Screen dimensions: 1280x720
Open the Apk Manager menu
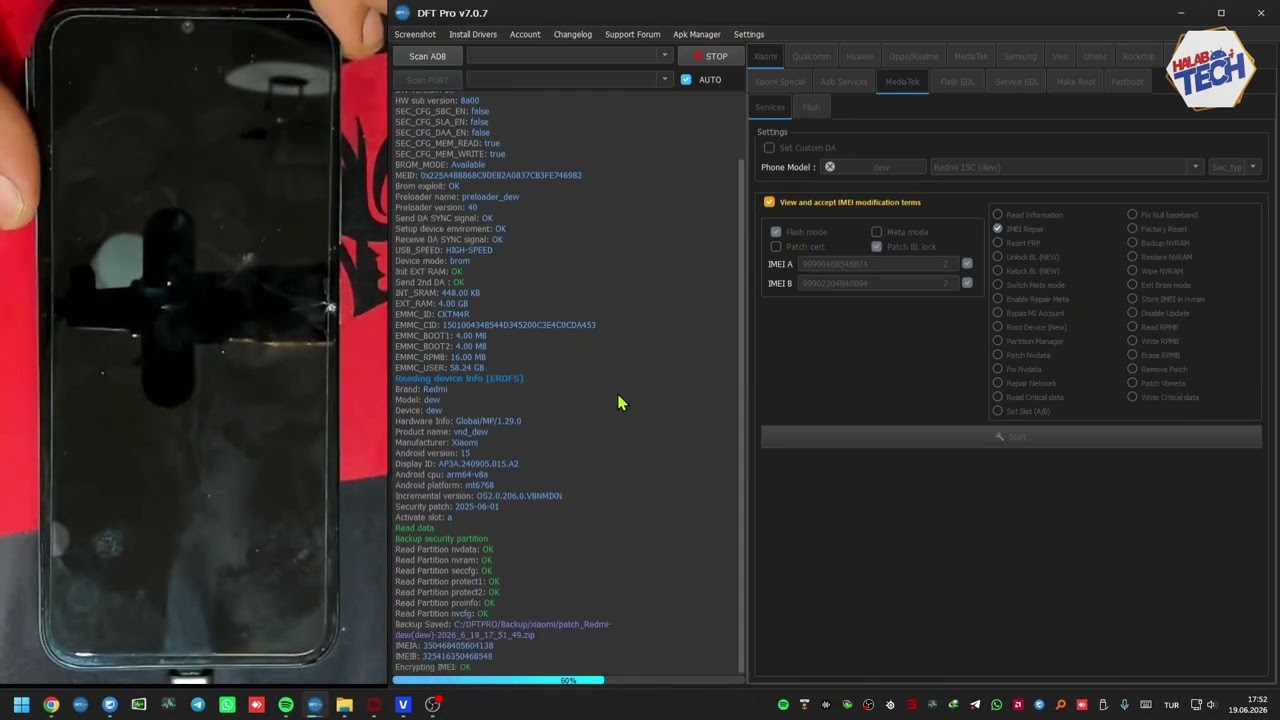click(x=697, y=35)
